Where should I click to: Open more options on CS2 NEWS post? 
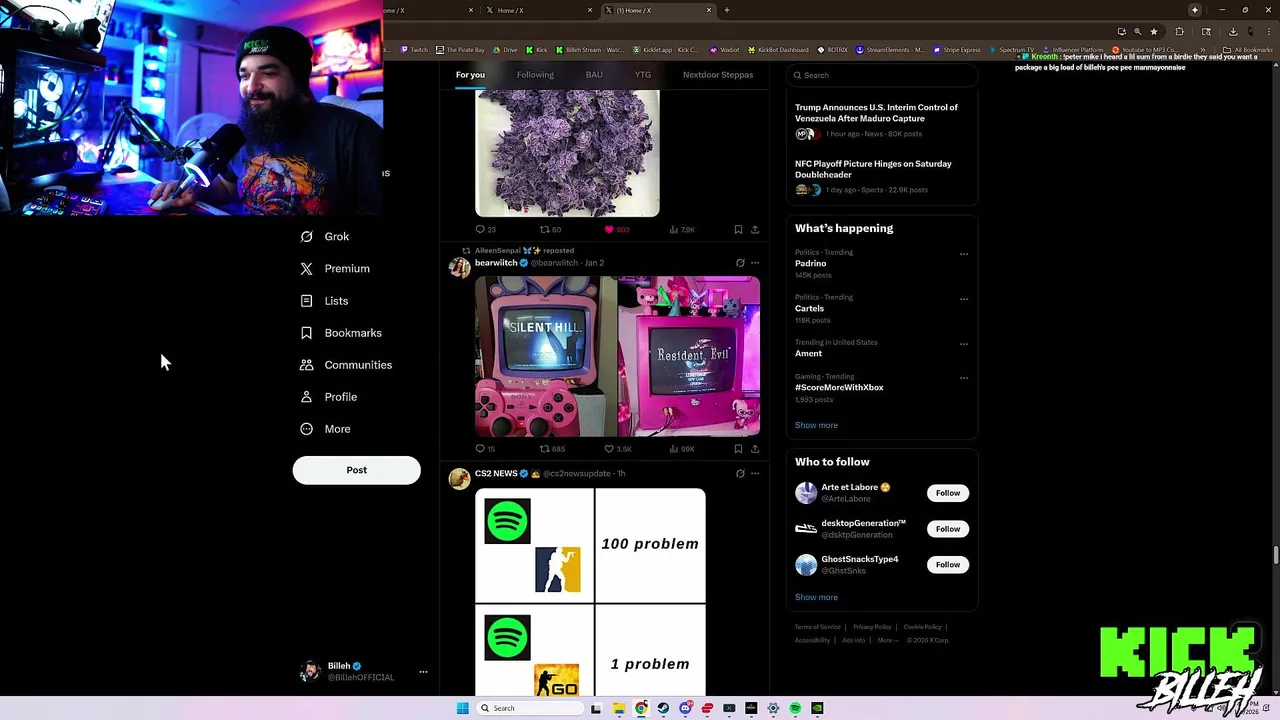pos(755,474)
